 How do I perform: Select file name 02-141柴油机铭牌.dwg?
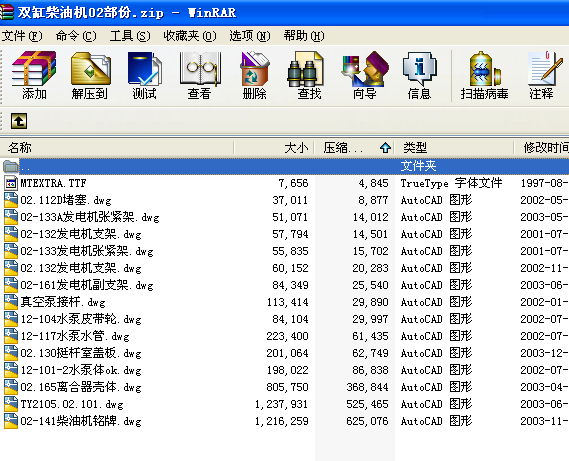[81, 421]
